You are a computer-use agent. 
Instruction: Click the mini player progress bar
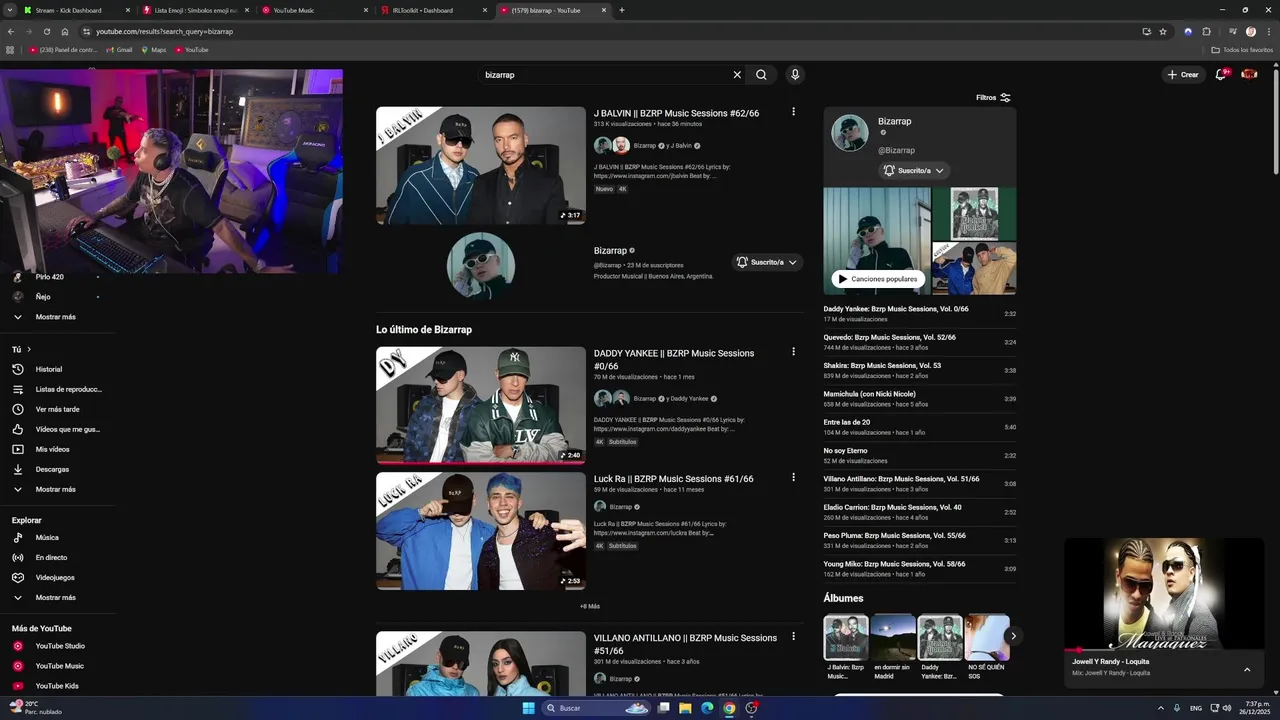pyautogui.click(x=1164, y=650)
